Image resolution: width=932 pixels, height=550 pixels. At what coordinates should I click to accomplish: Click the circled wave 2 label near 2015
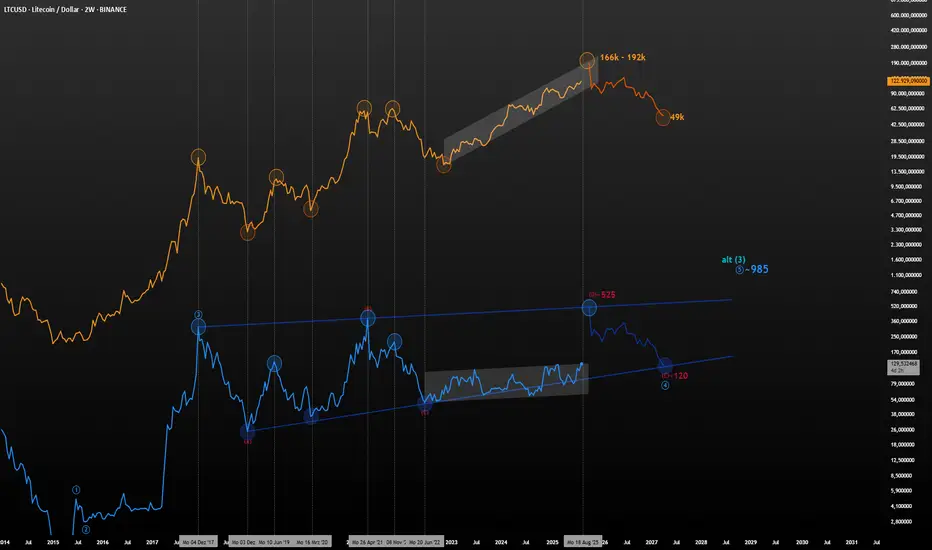point(86,530)
